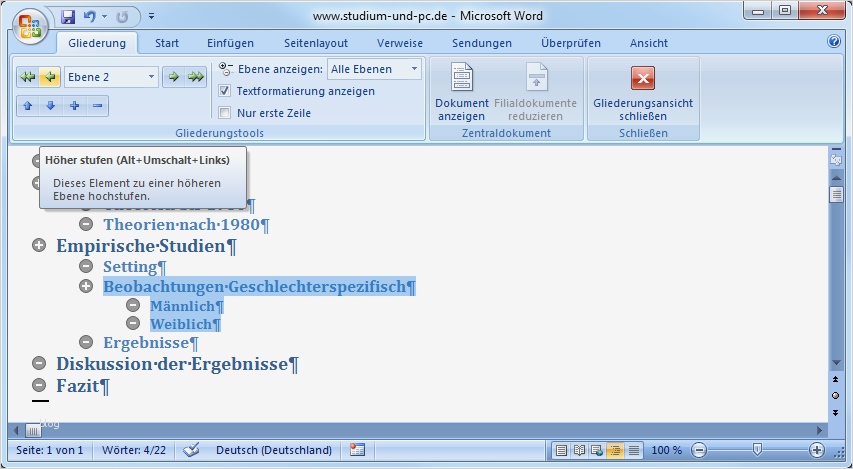The width and height of the screenshot is (853, 469).
Task: Open the Seitenlayout tab
Action: click(316, 43)
